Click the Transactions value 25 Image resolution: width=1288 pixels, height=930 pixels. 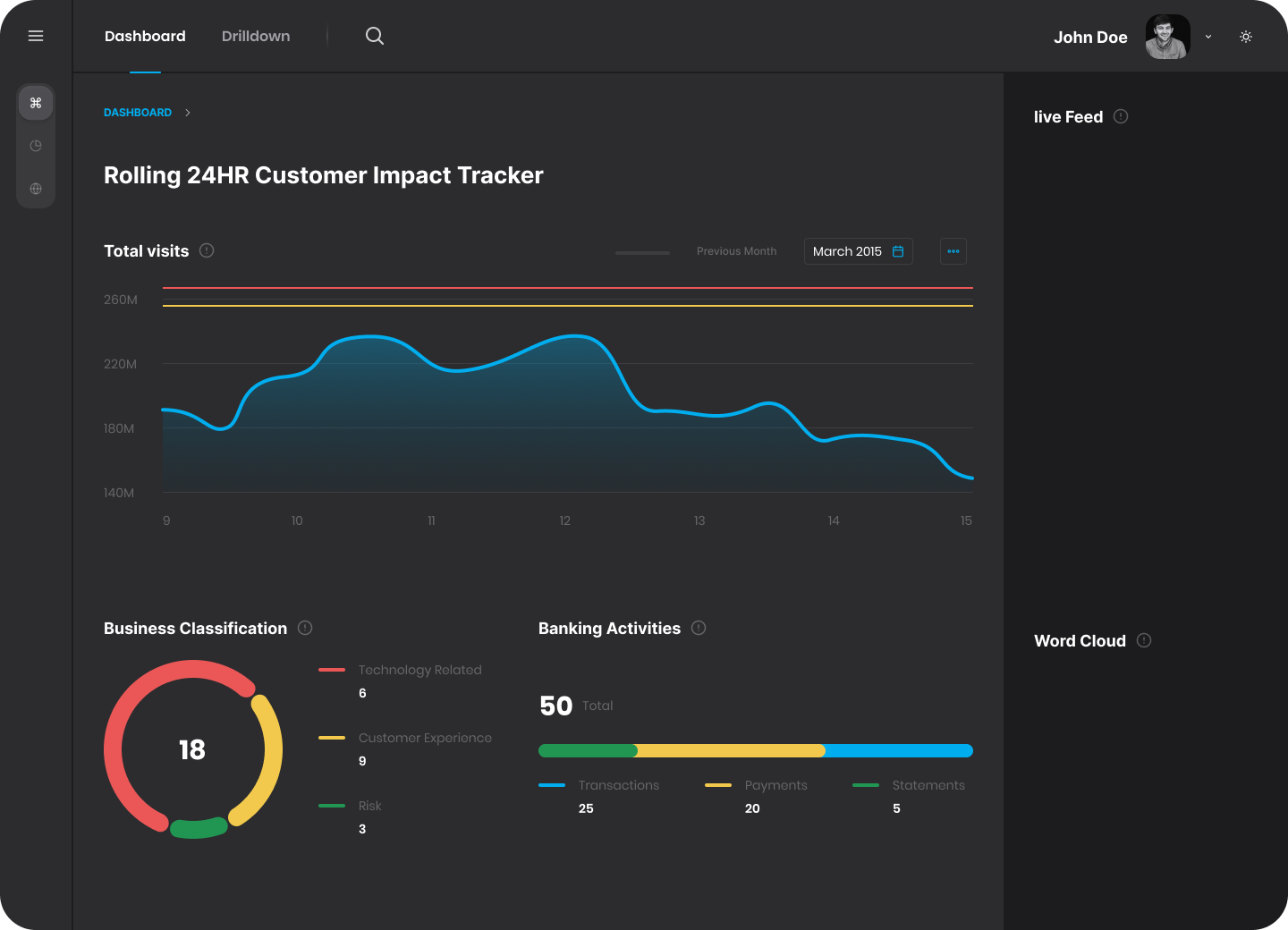(x=586, y=808)
